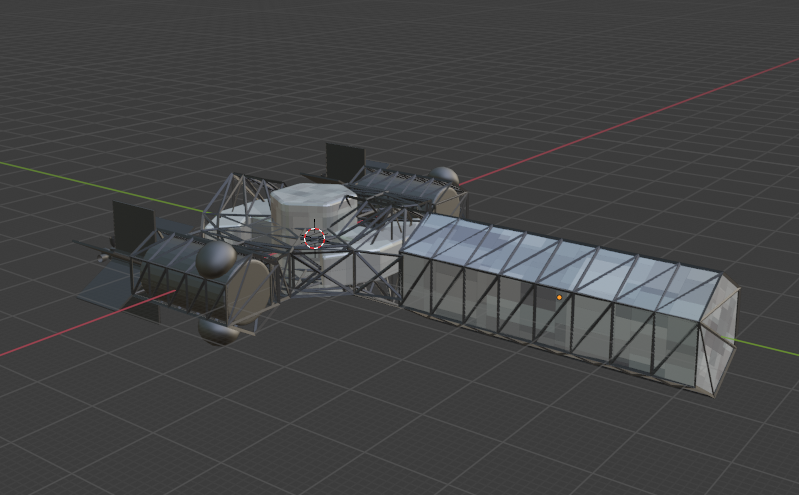Viewport: 799px width, 495px height.
Task: Click the red-white 3D cursor
Action: point(314,238)
